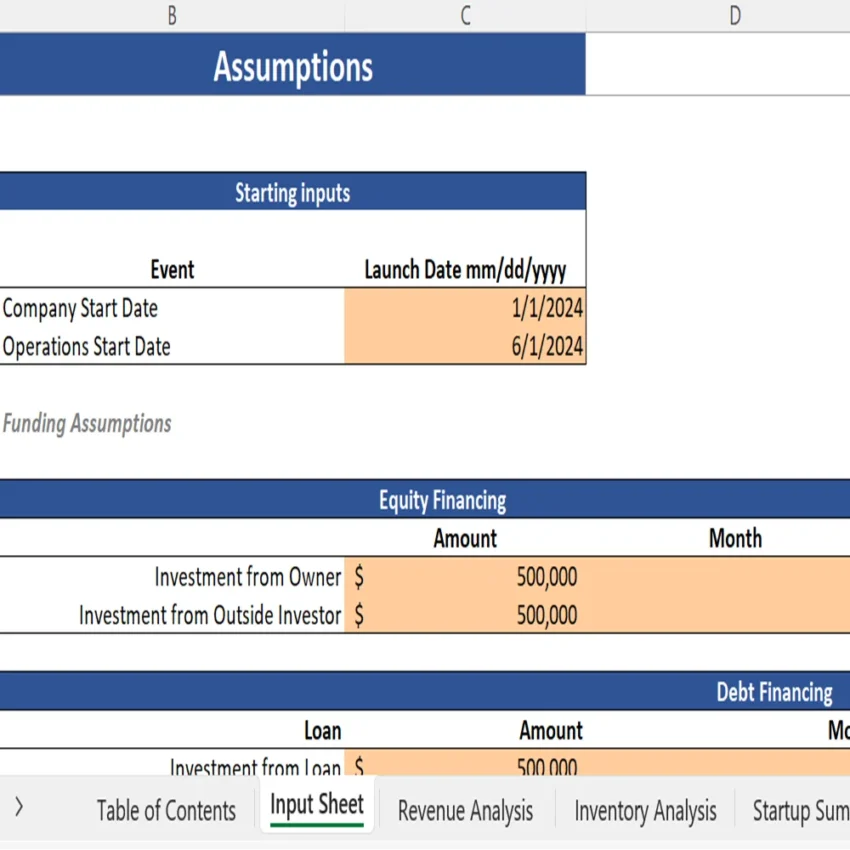The image size is (850, 850).
Task: Select the Operations Start Date value cell
Action: click(464, 346)
